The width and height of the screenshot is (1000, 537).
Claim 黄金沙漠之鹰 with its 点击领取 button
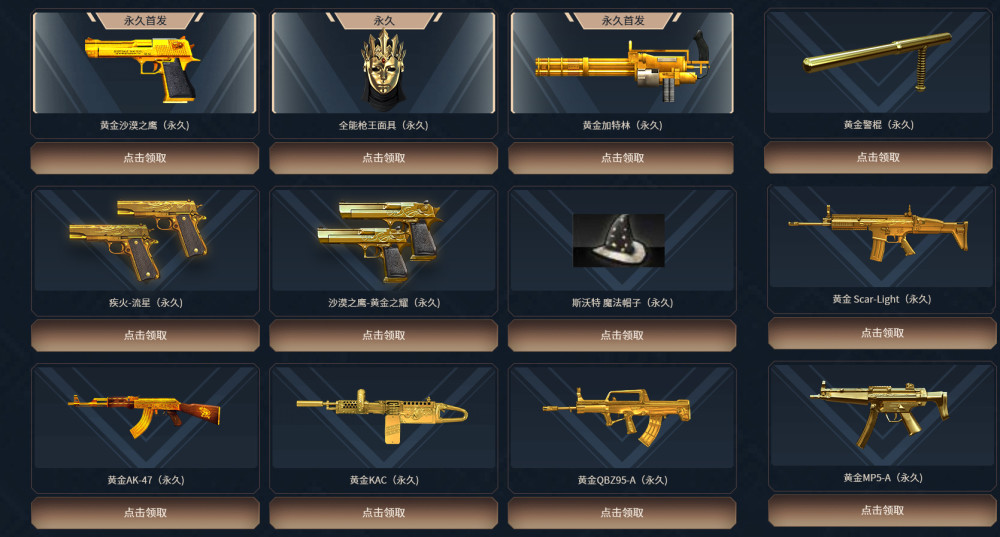coord(145,158)
